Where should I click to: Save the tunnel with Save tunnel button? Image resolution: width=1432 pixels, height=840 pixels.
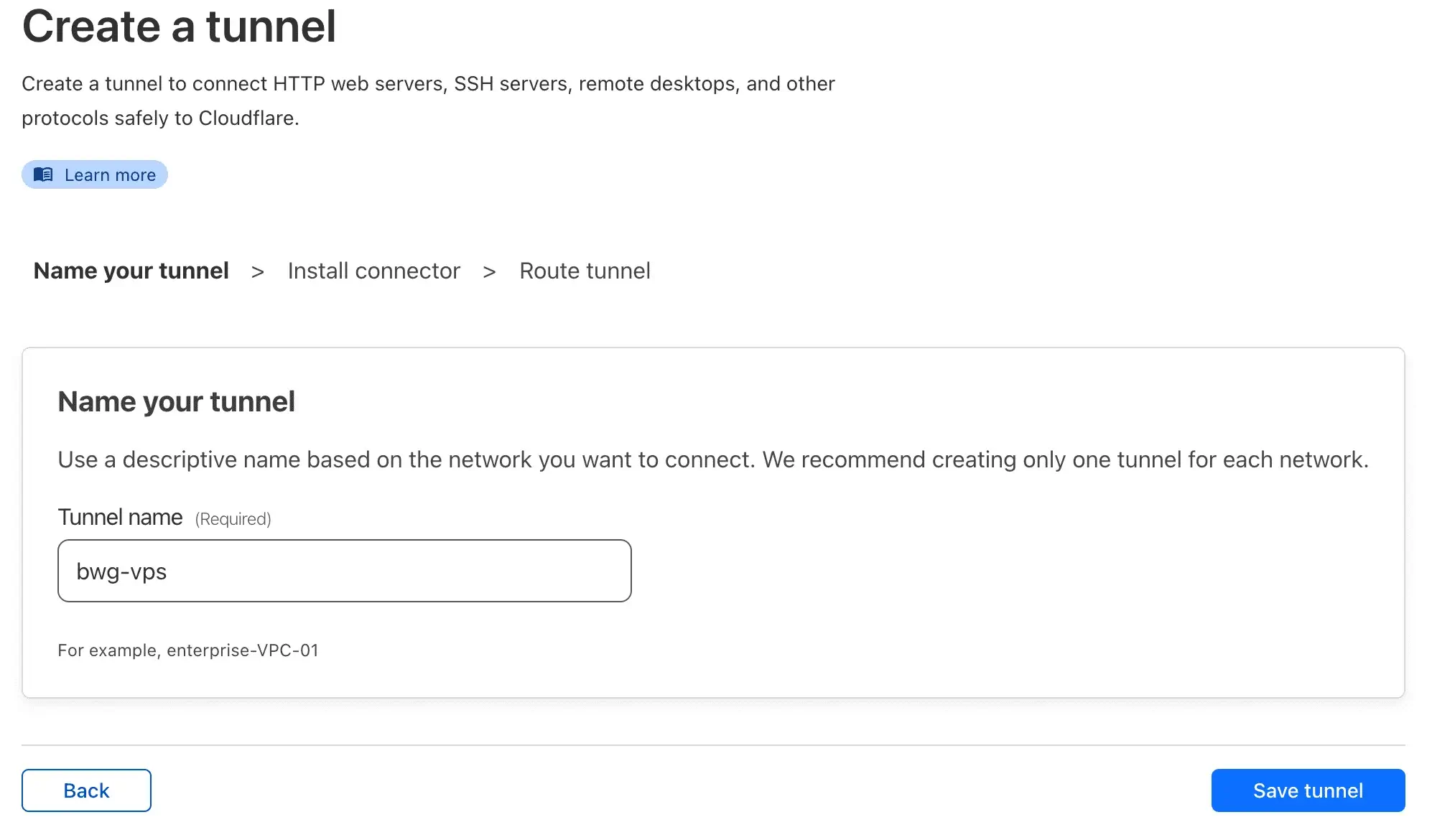click(x=1308, y=790)
